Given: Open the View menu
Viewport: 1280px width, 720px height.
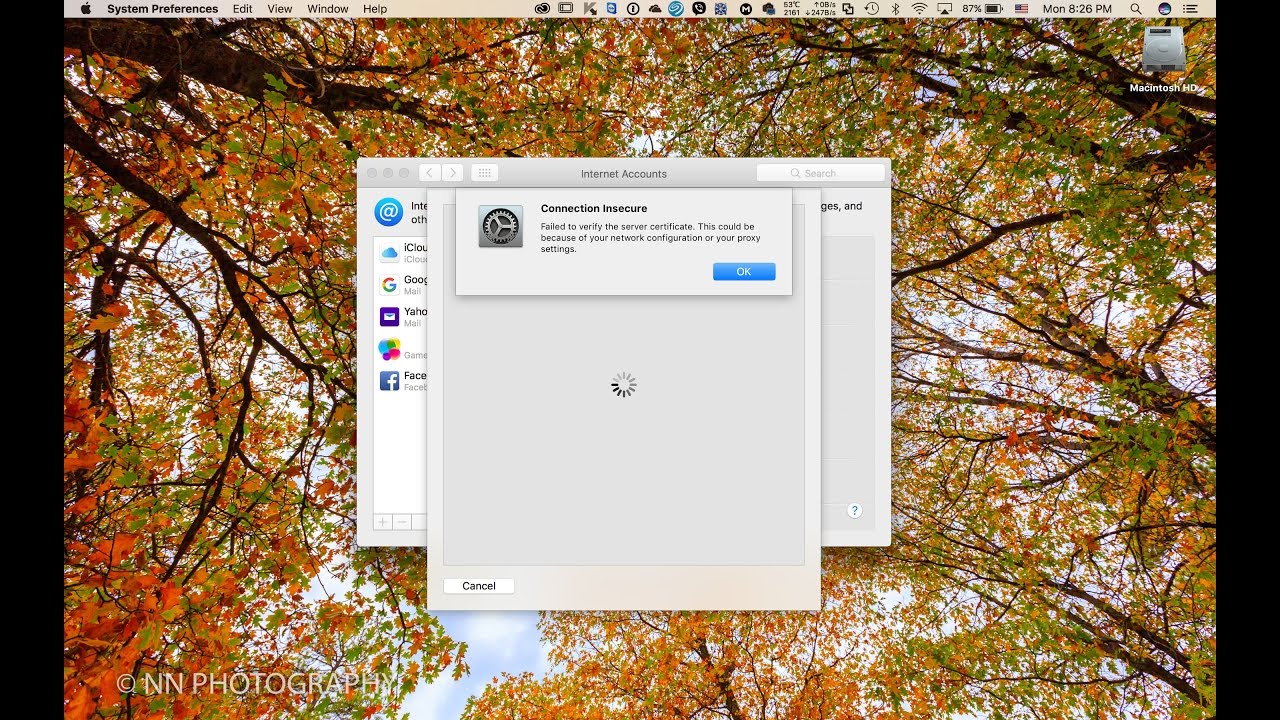Looking at the screenshot, I should [x=280, y=8].
